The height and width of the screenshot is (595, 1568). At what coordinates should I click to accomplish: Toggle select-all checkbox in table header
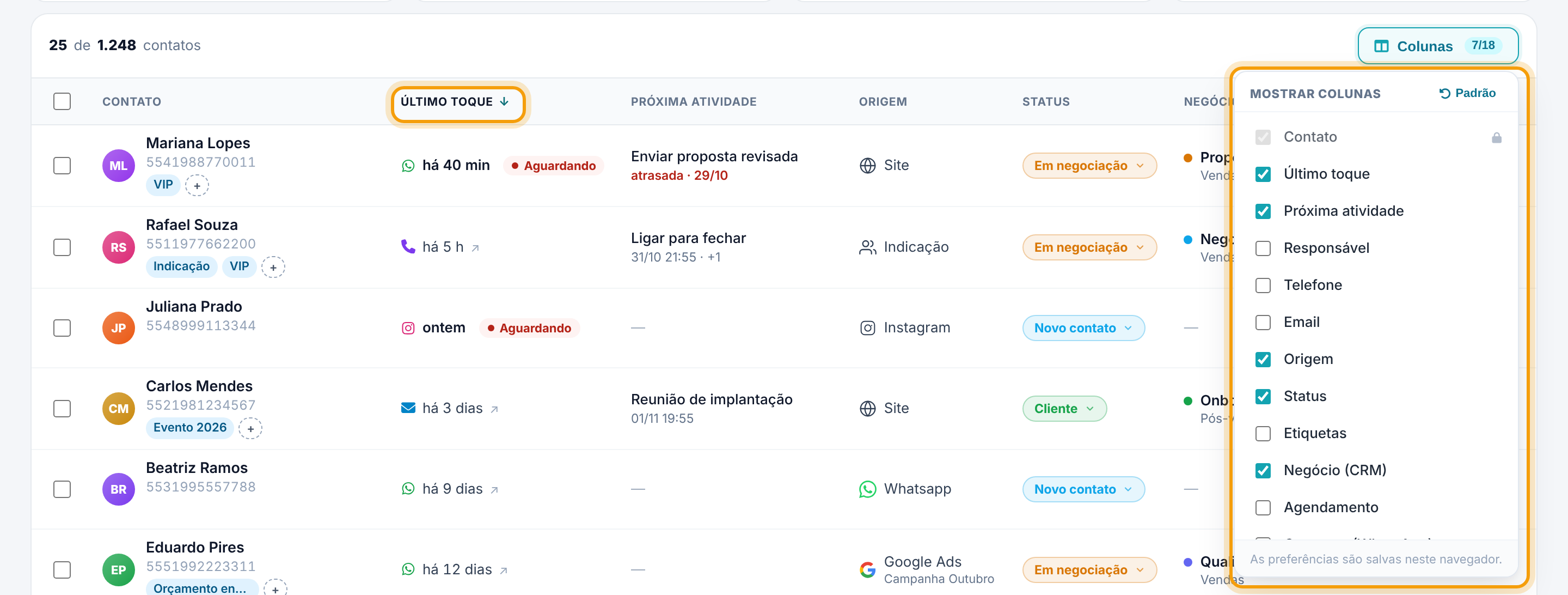62,101
